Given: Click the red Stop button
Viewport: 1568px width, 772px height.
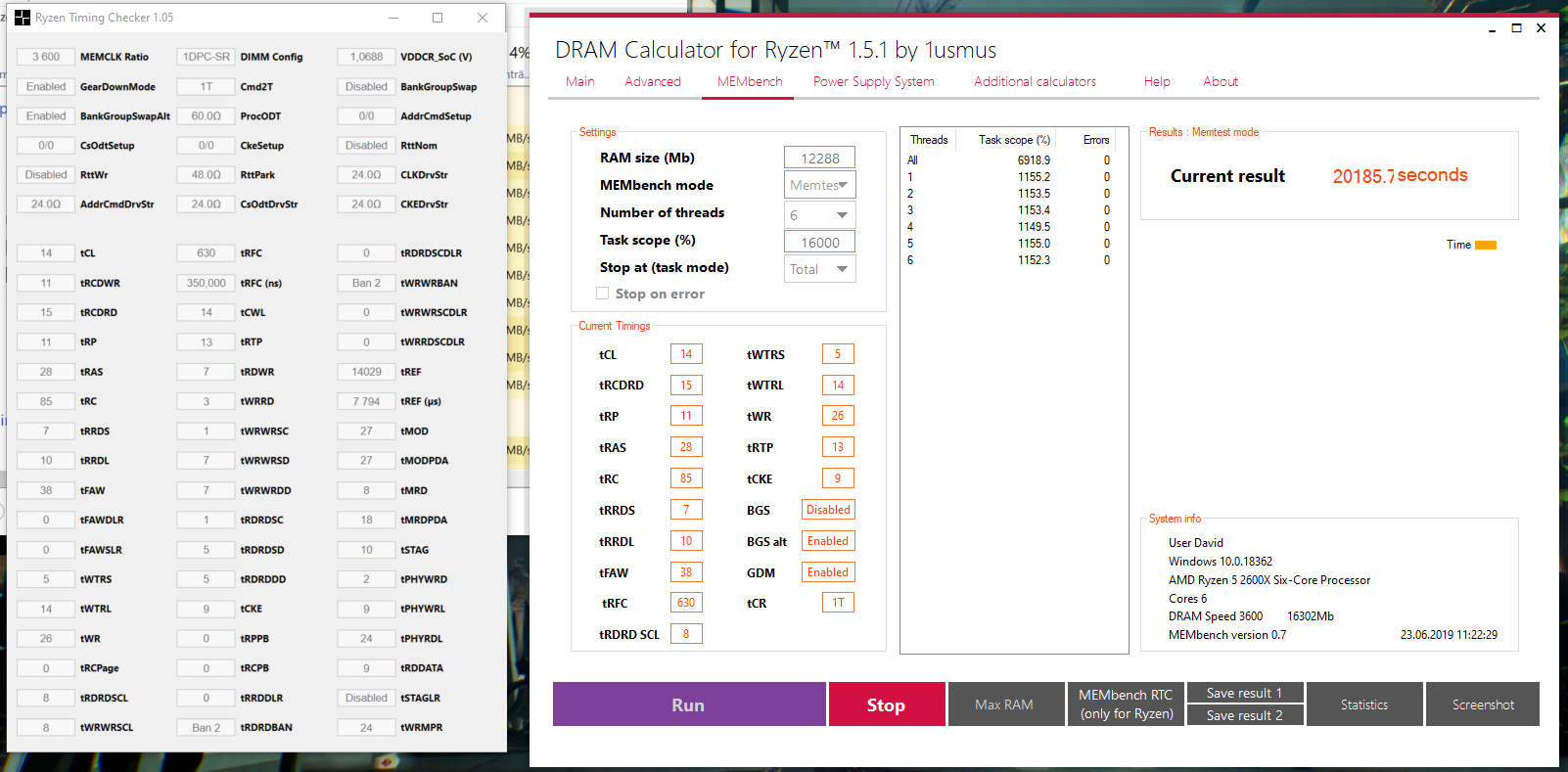Looking at the screenshot, I should [x=887, y=704].
